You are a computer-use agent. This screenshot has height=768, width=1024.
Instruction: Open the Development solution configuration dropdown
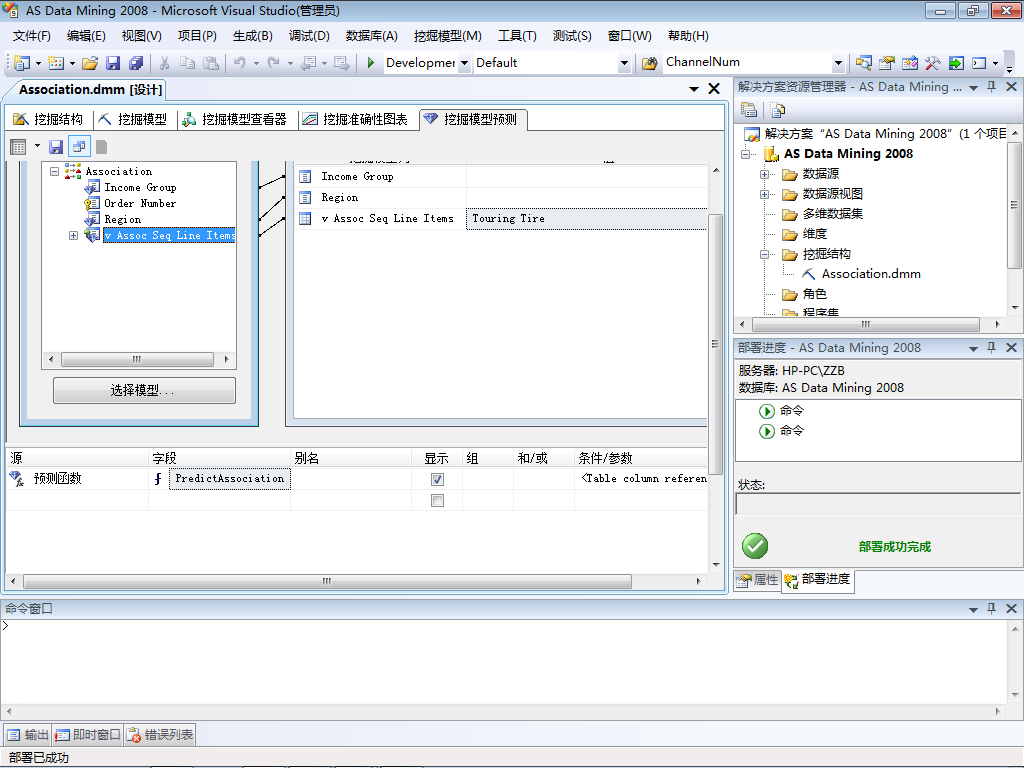(464, 63)
